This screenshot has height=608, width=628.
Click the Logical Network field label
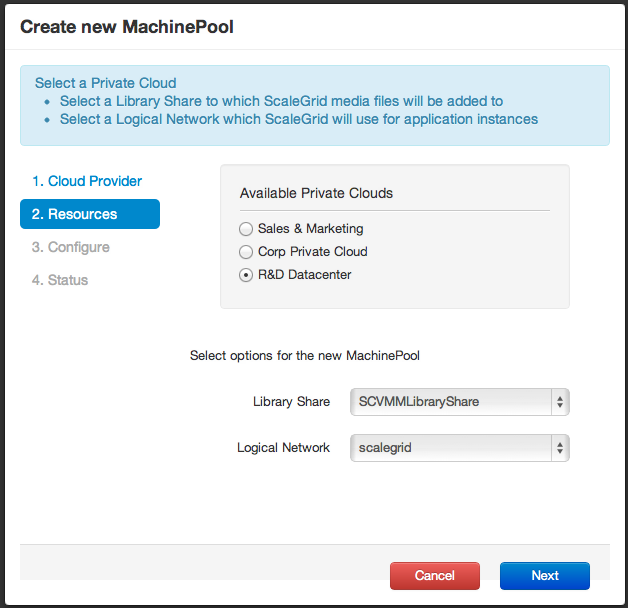tap(283, 448)
